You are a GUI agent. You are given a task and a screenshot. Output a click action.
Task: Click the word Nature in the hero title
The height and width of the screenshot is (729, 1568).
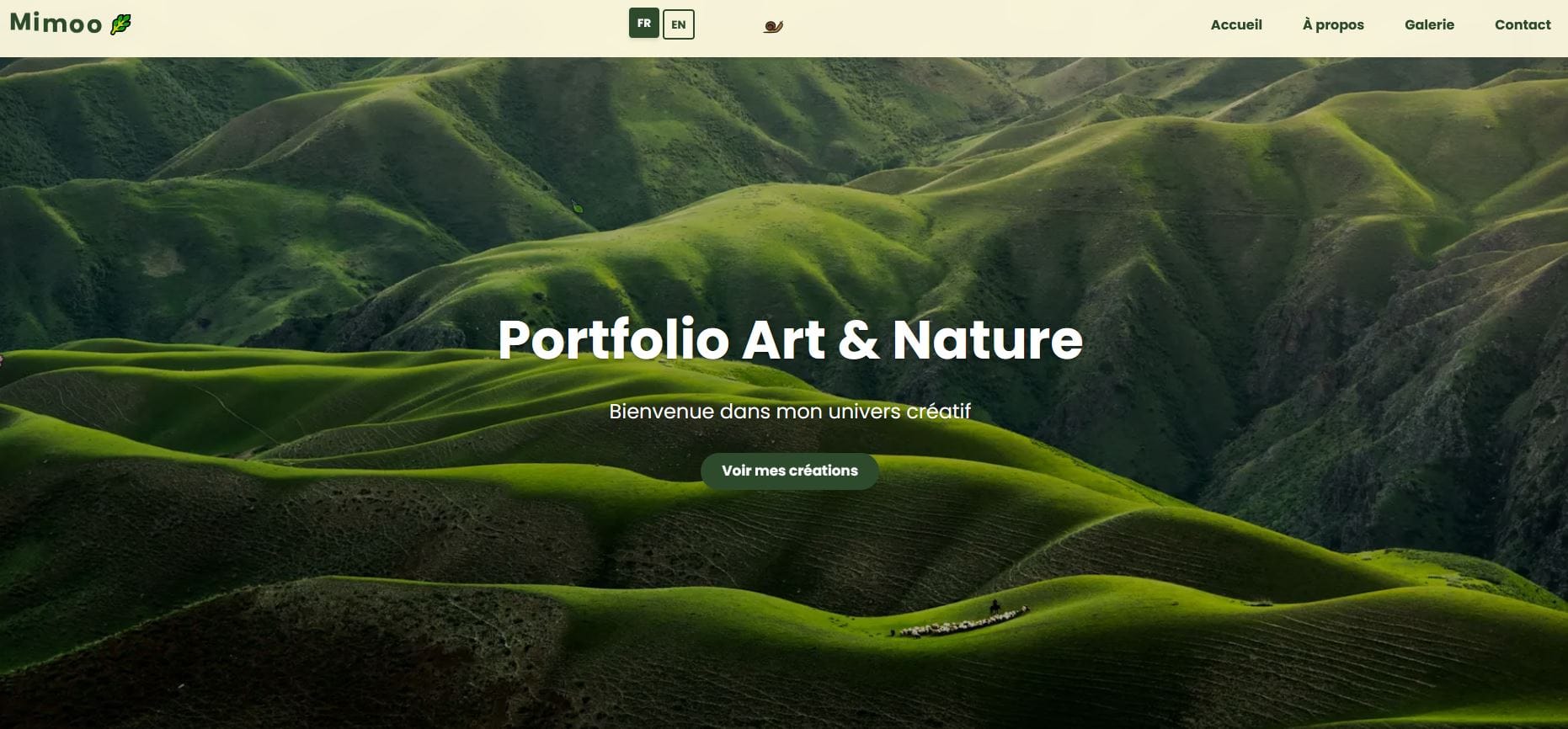click(x=987, y=340)
